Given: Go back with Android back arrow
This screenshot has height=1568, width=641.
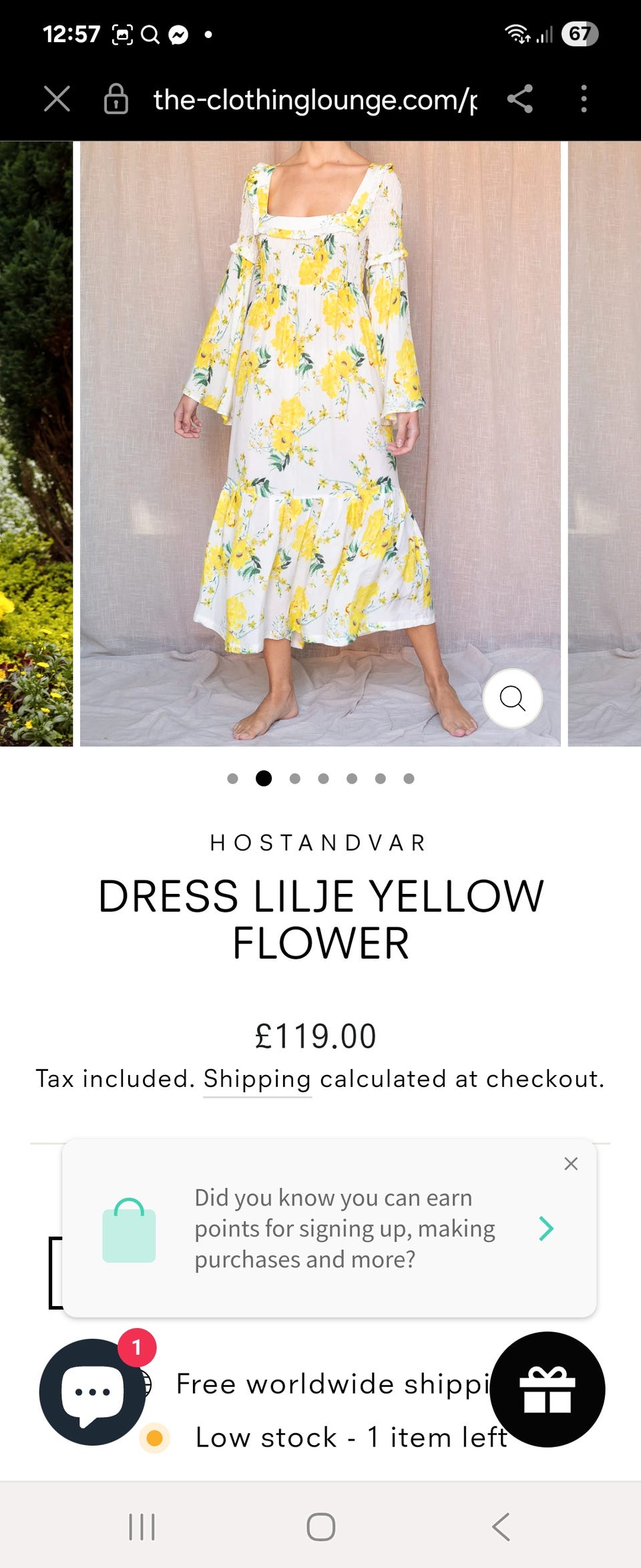Looking at the screenshot, I should [501, 1527].
